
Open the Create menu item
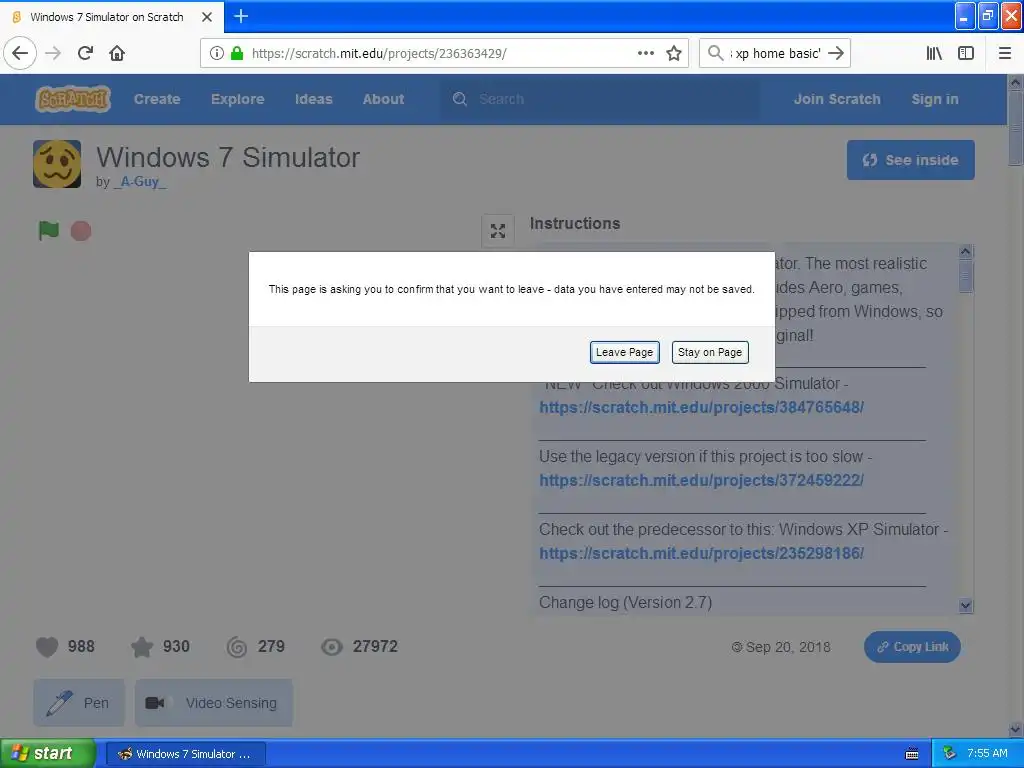pos(157,99)
